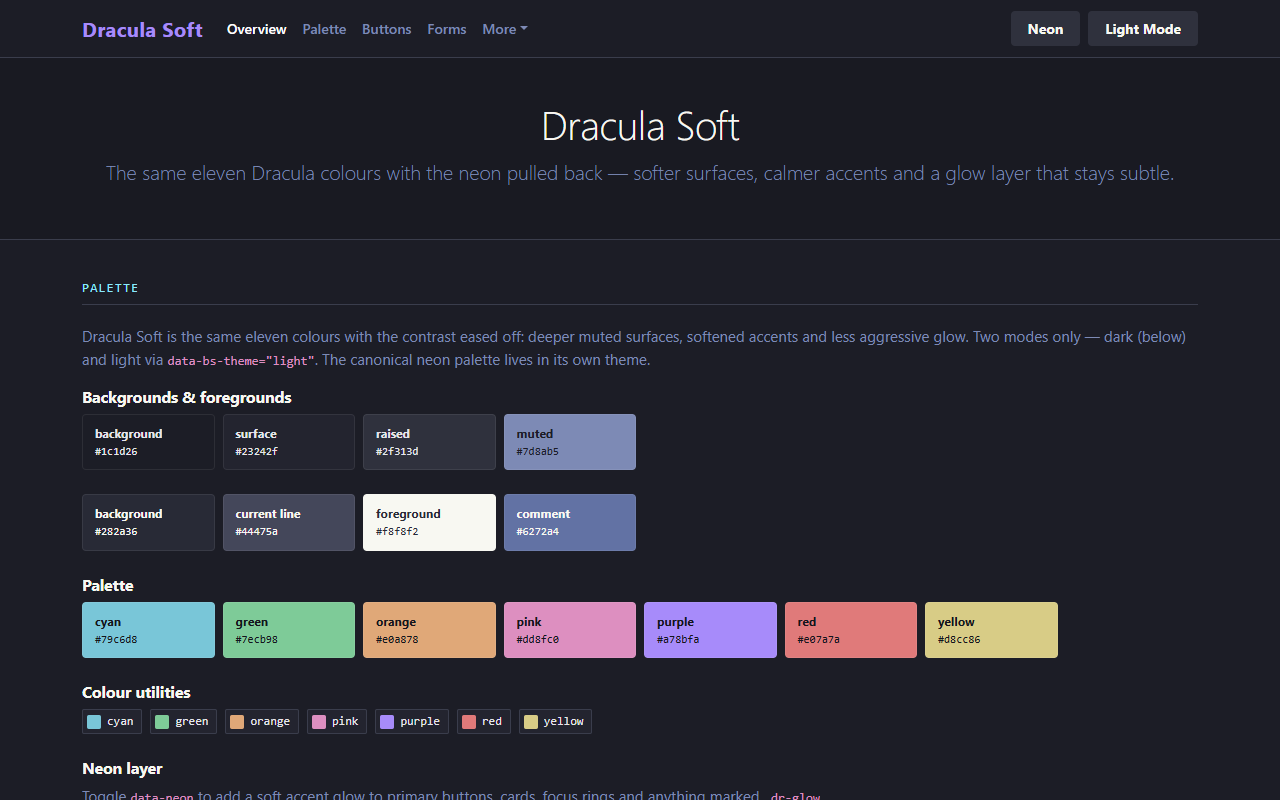
Task: Click the data-bs-theme="light" code snippet
Action: [241, 360]
